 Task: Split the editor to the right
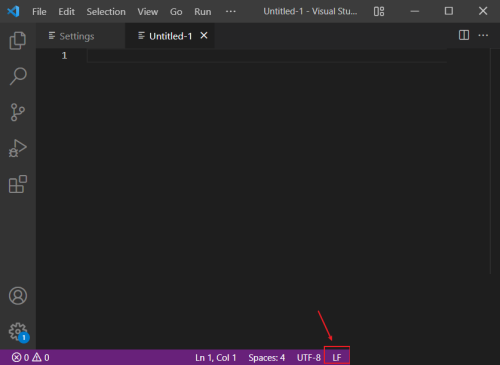464,35
